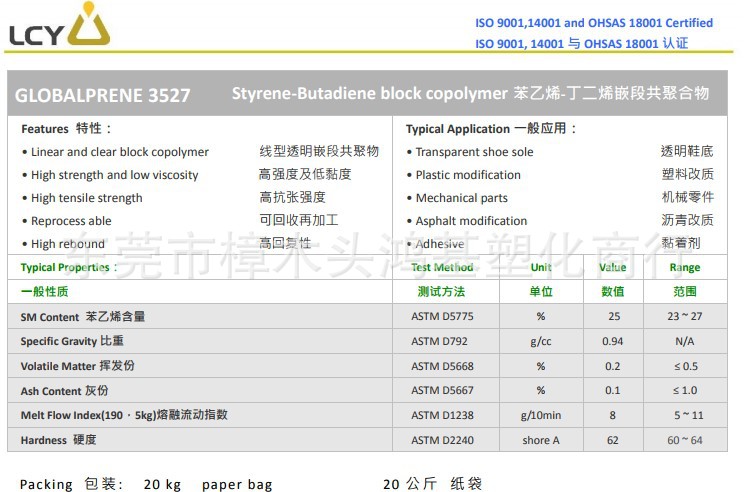Click 'Asphalt modification' application

(x=471, y=221)
